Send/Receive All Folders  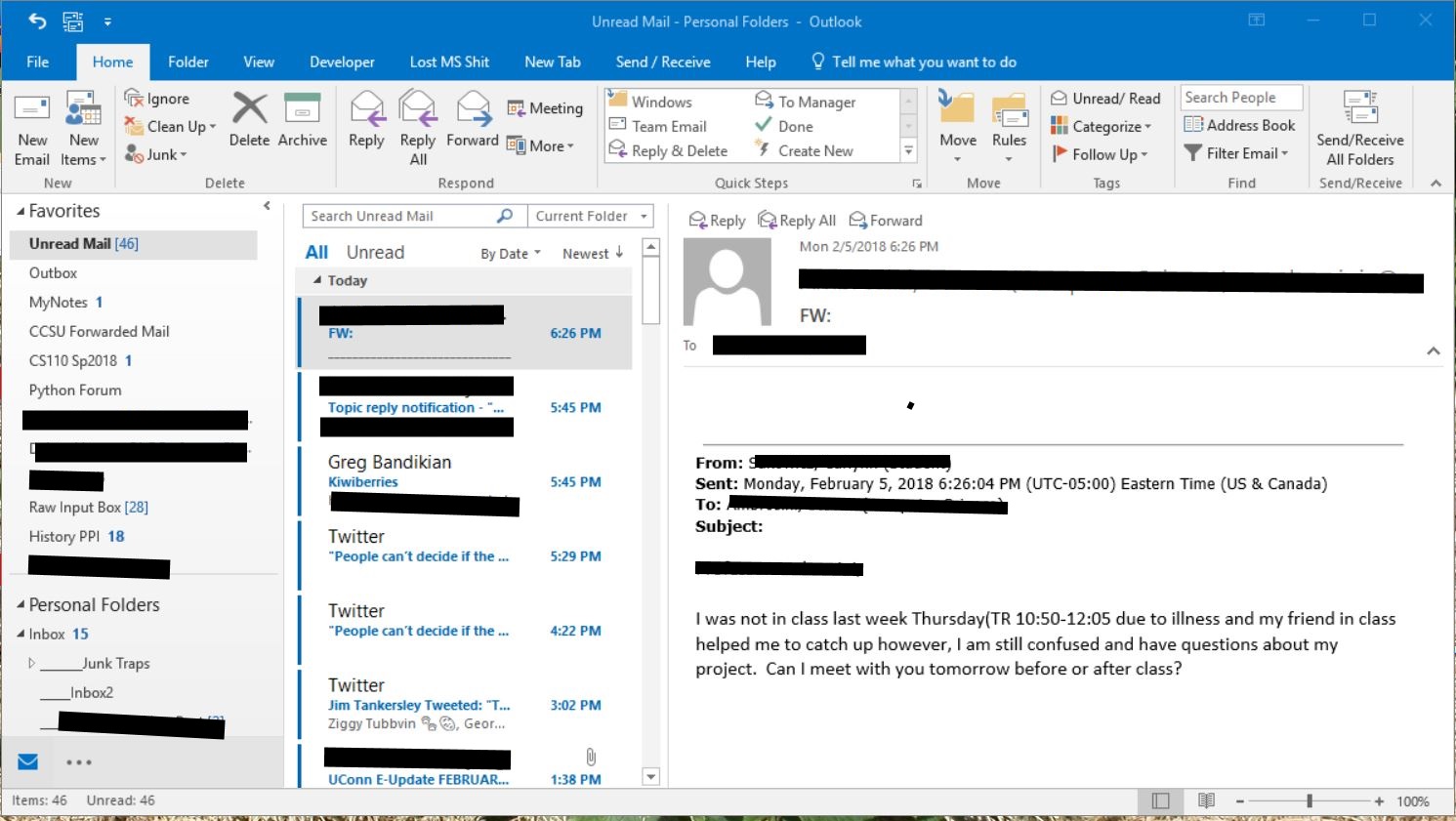[x=1359, y=129]
